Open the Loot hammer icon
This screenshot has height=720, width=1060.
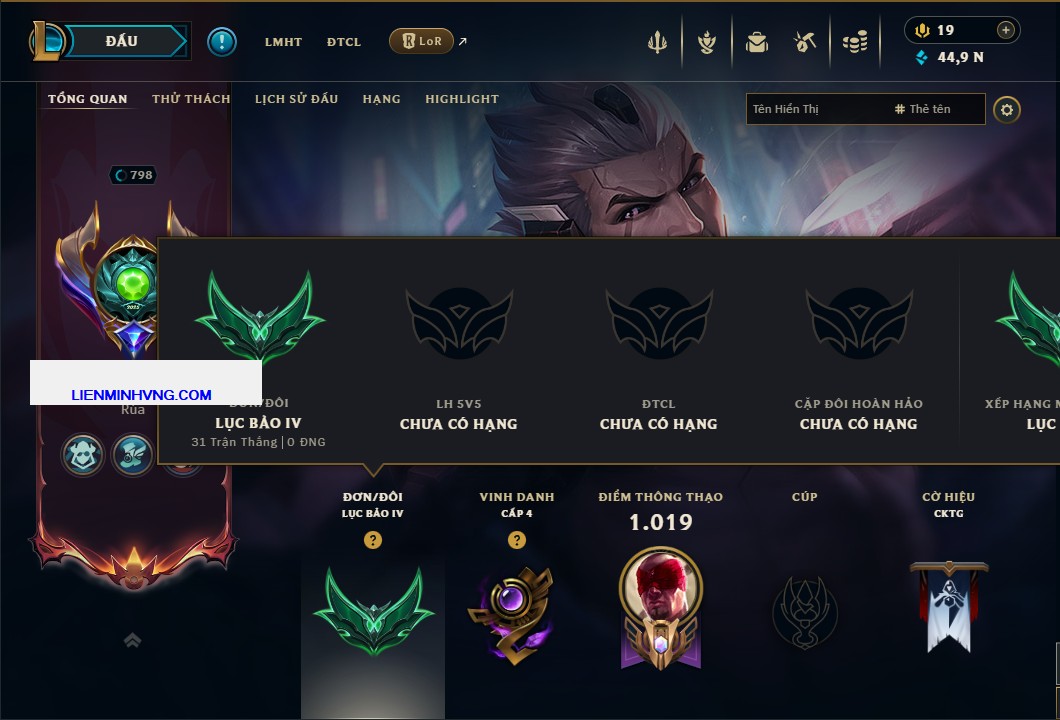pos(804,43)
